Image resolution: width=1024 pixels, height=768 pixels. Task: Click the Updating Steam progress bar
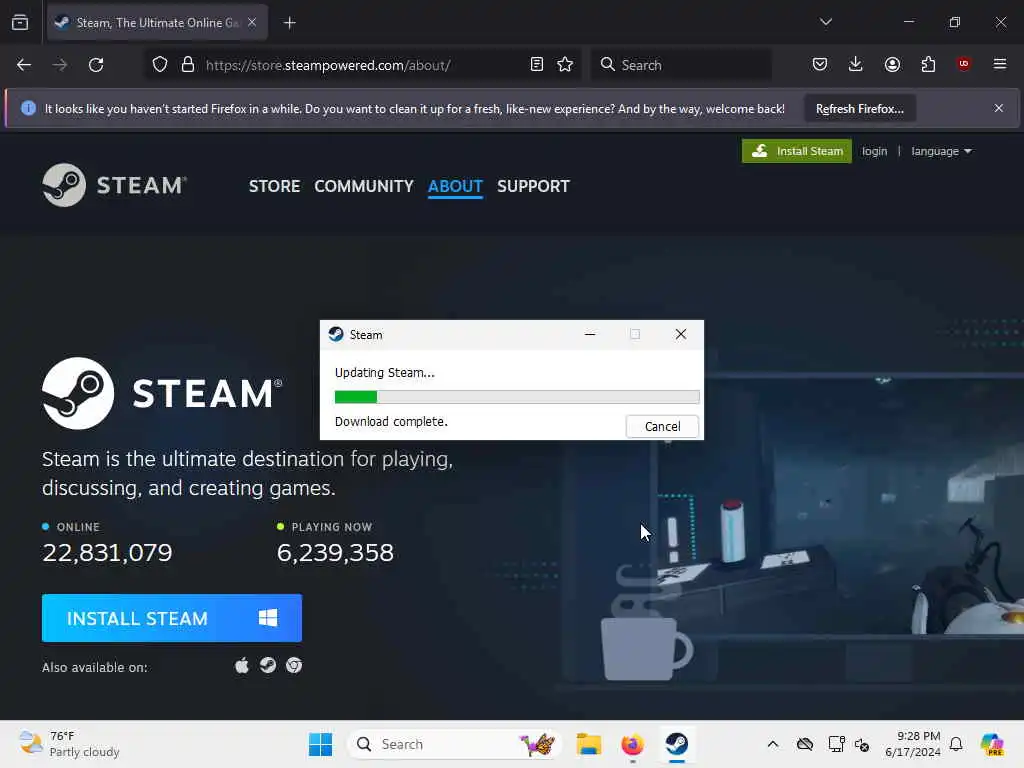tap(517, 397)
